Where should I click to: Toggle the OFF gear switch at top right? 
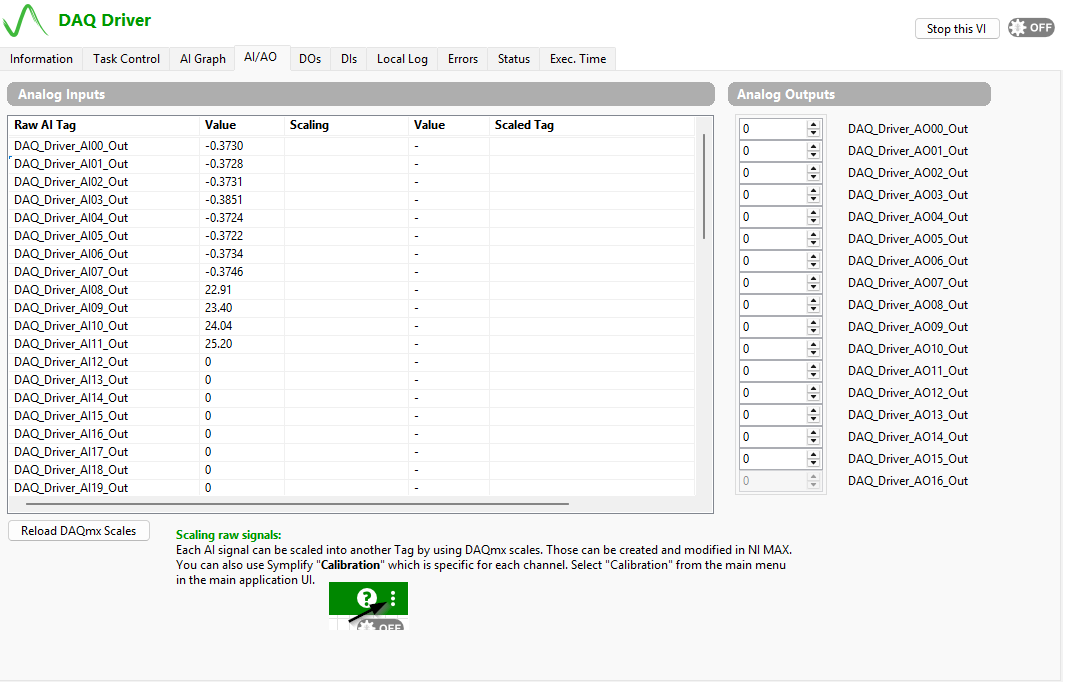(1031, 28)
